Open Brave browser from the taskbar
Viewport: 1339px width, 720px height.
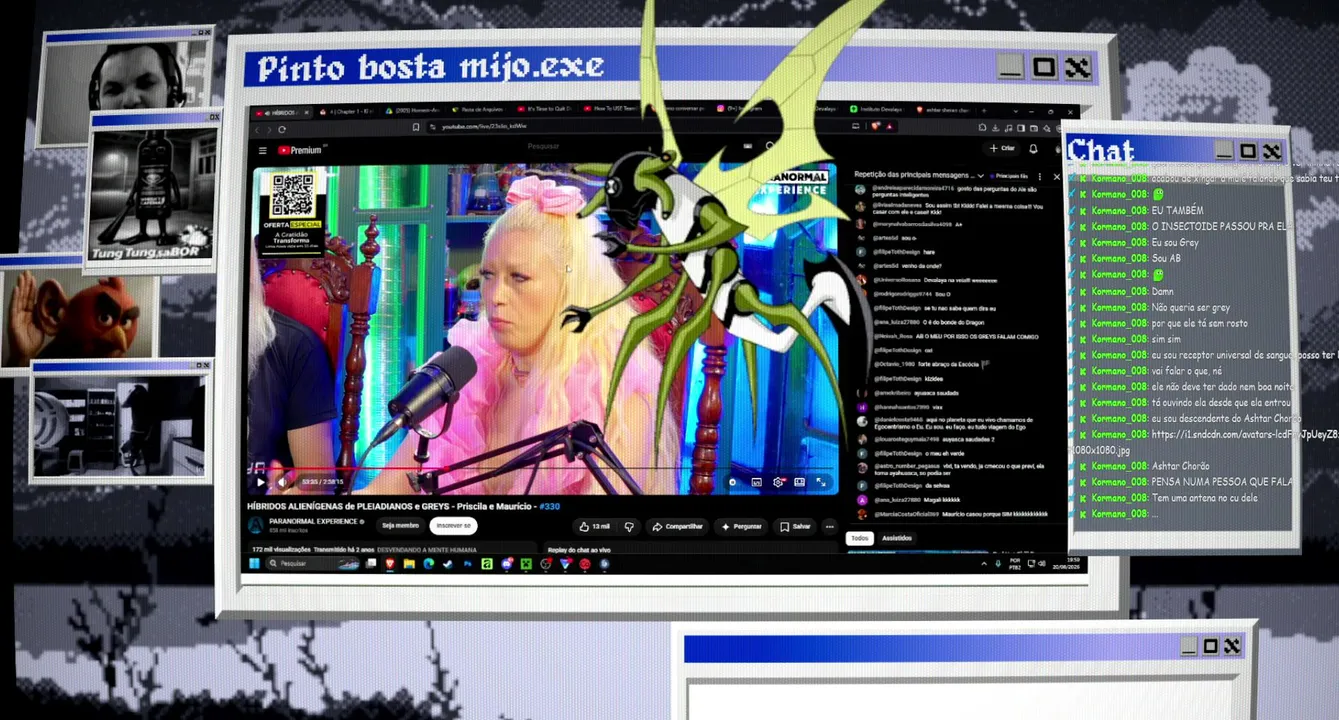pyautogui.click(x=390, y=564)
